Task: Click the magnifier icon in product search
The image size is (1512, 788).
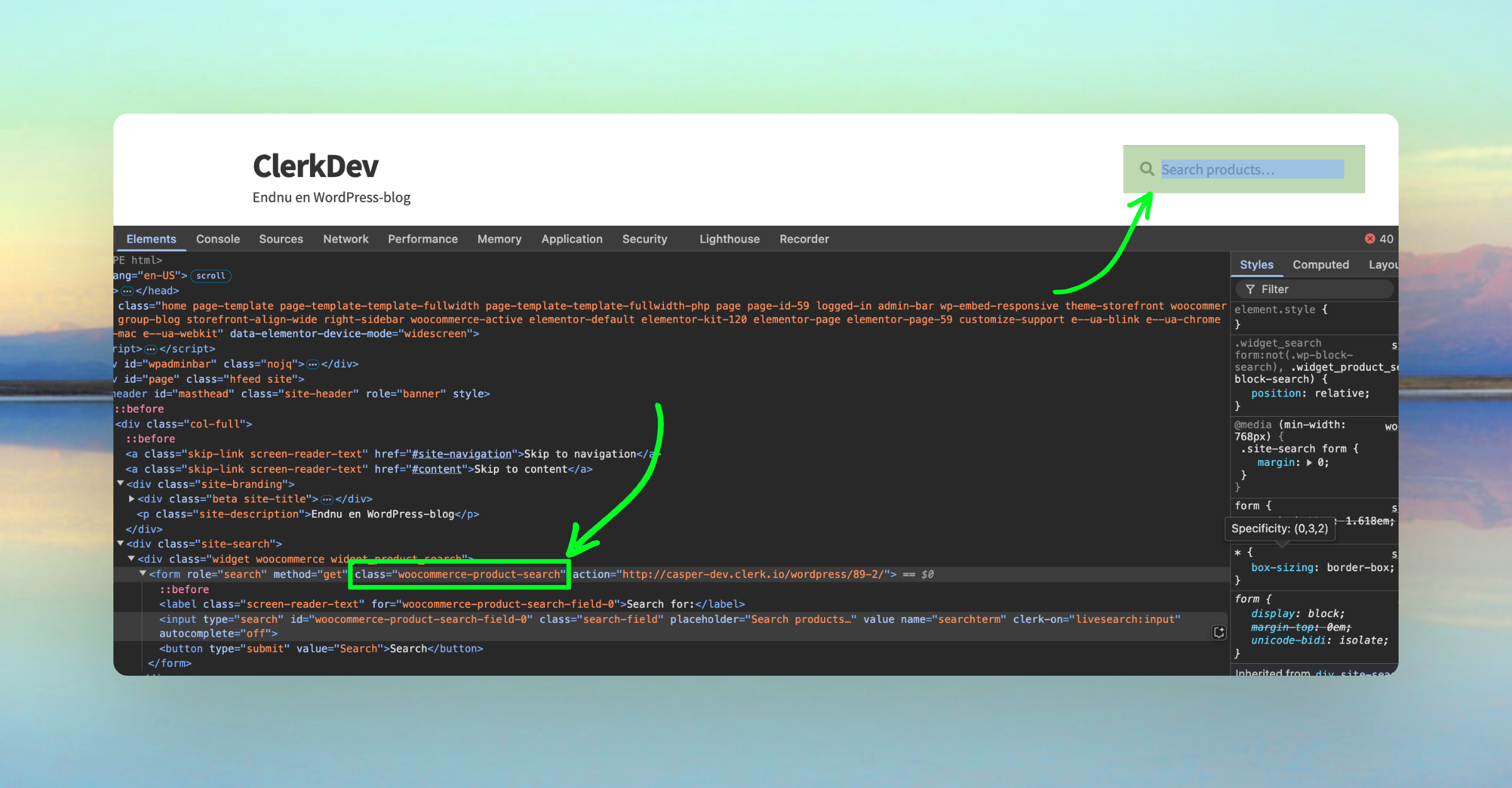Action: (x=1147, y=169)
